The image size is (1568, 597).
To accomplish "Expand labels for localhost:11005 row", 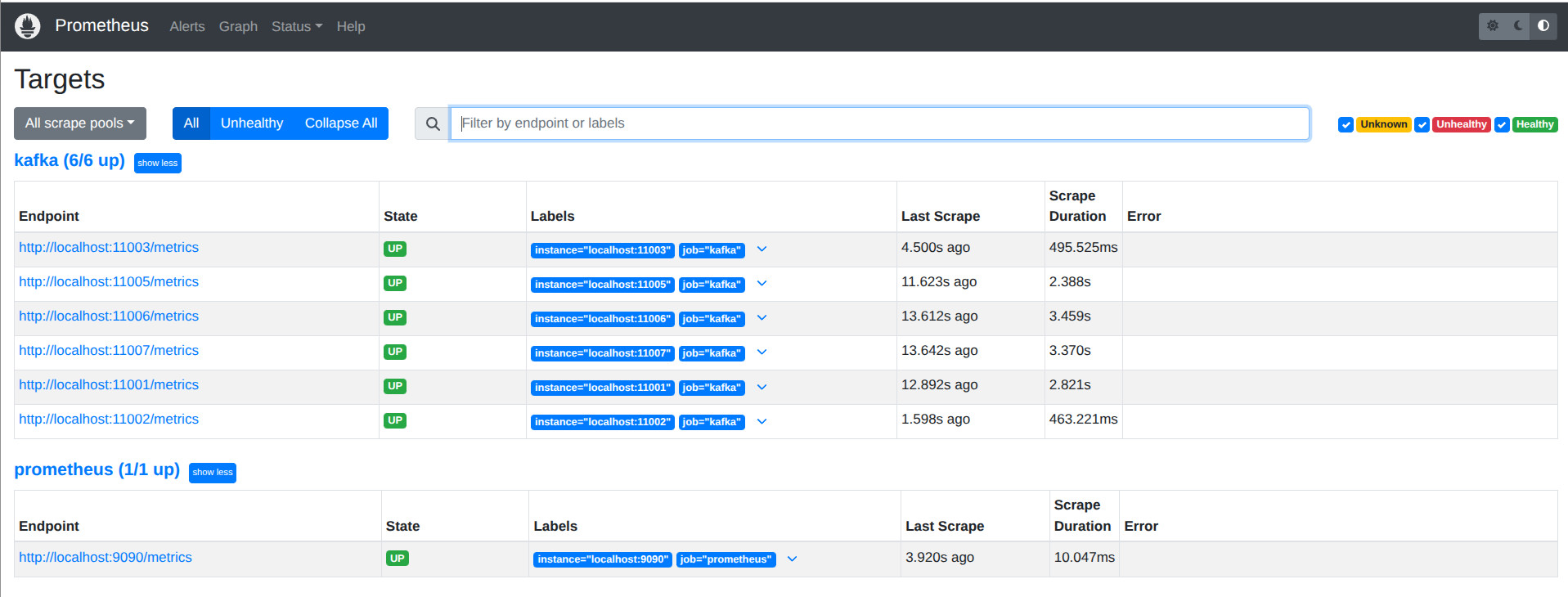I will 762,284.
